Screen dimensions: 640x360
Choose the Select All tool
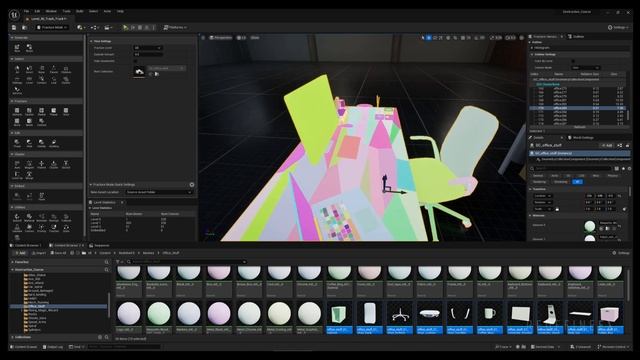tap(17, 69)
